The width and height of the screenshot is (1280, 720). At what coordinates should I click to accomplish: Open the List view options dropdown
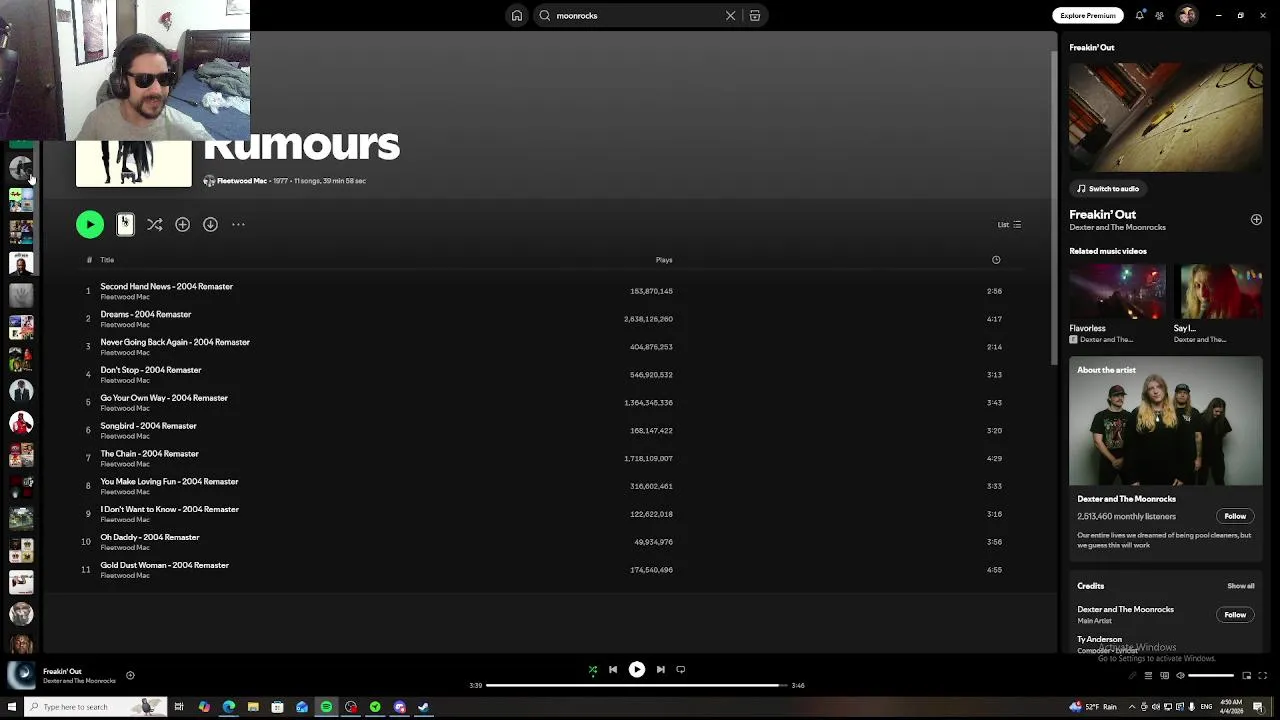1009,225
